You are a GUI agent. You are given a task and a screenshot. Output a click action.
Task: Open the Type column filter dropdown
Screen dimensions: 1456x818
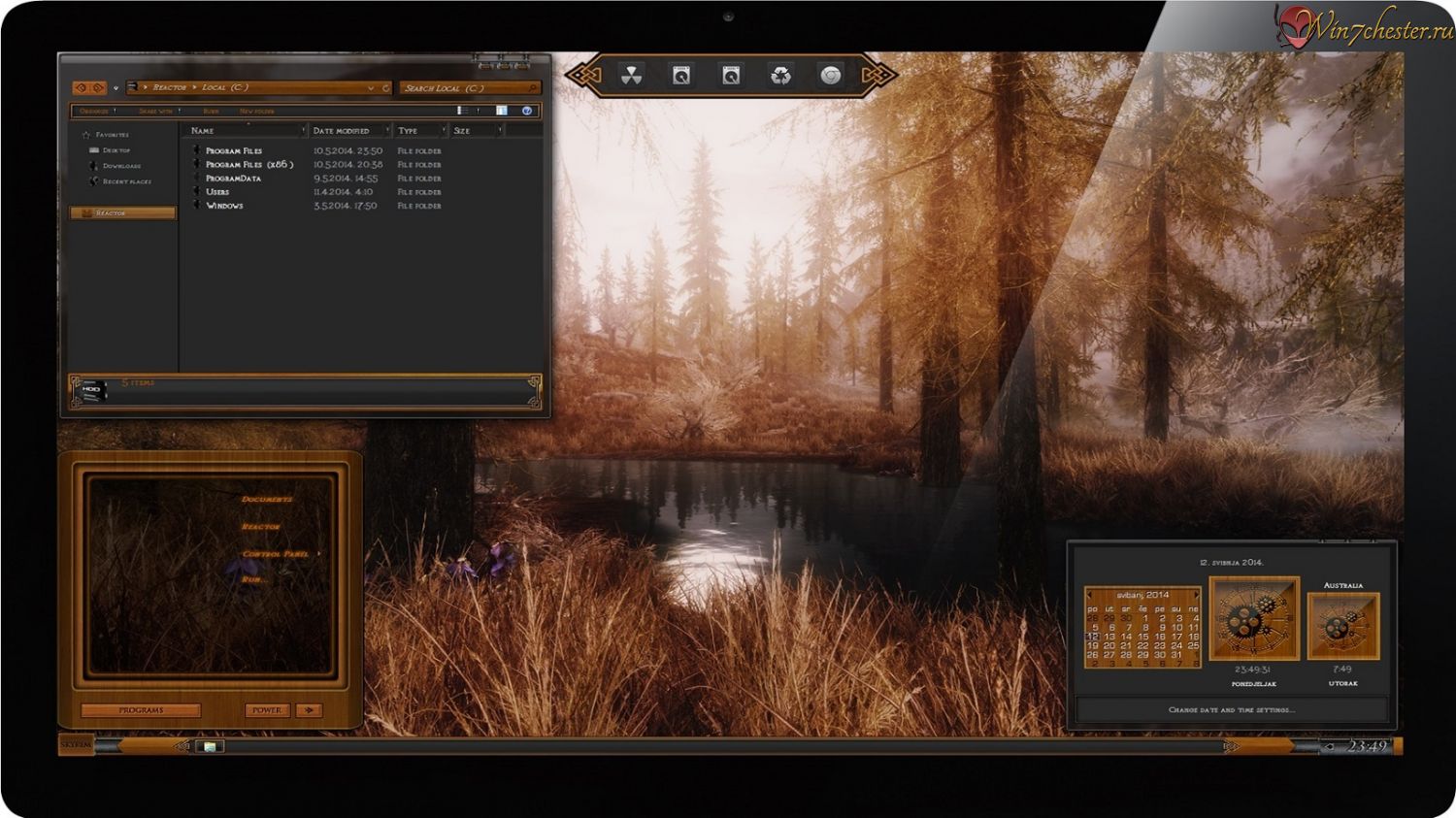pyautogui.click(x=445, y=130)
